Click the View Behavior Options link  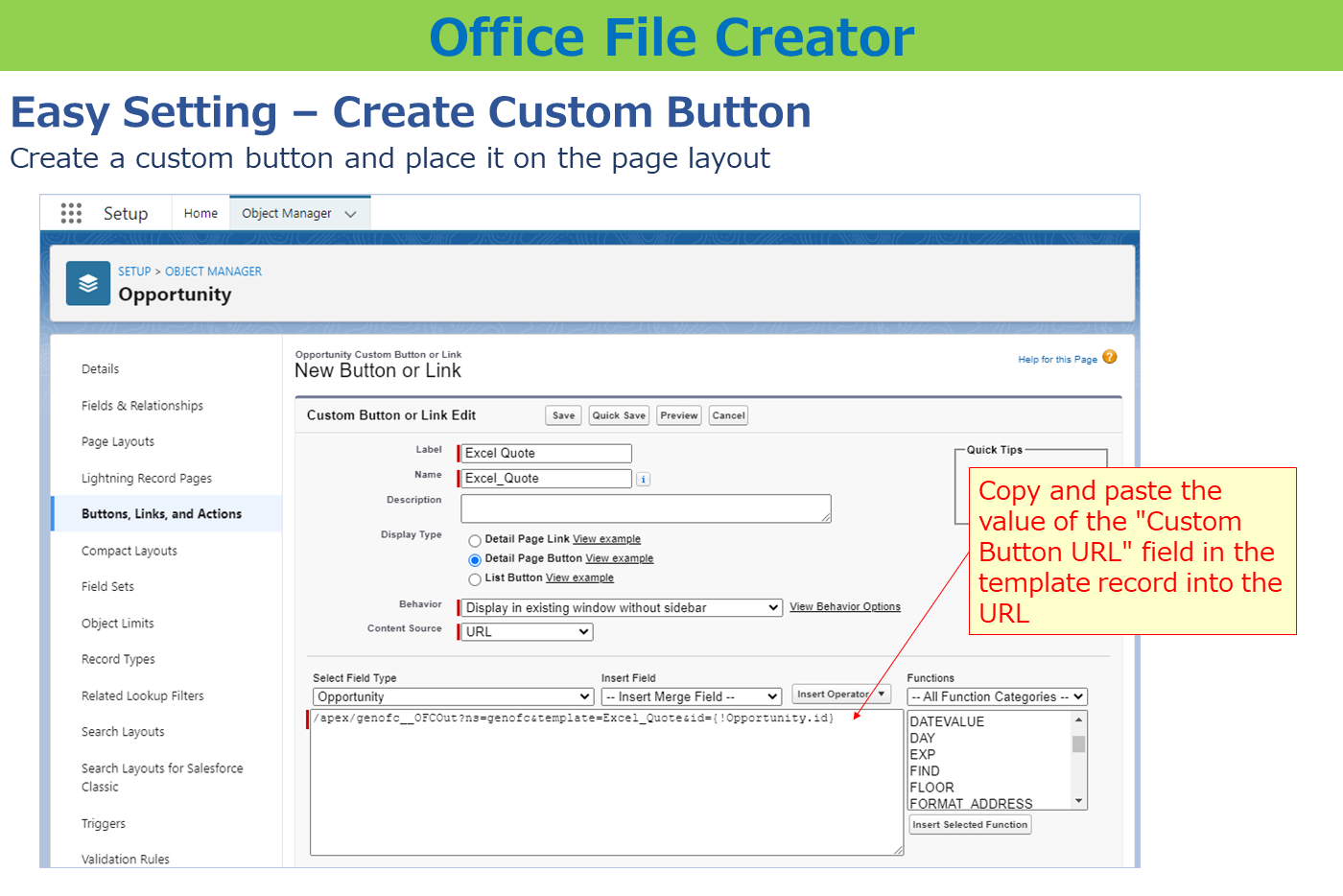[x=845, y=606]
